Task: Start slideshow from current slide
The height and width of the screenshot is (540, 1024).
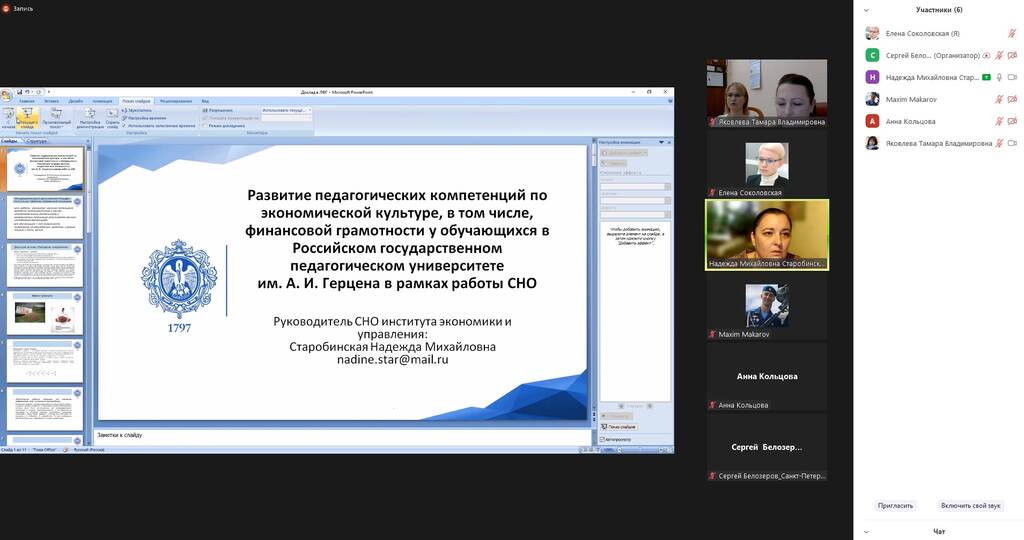Action: click(x=27, y=118)
